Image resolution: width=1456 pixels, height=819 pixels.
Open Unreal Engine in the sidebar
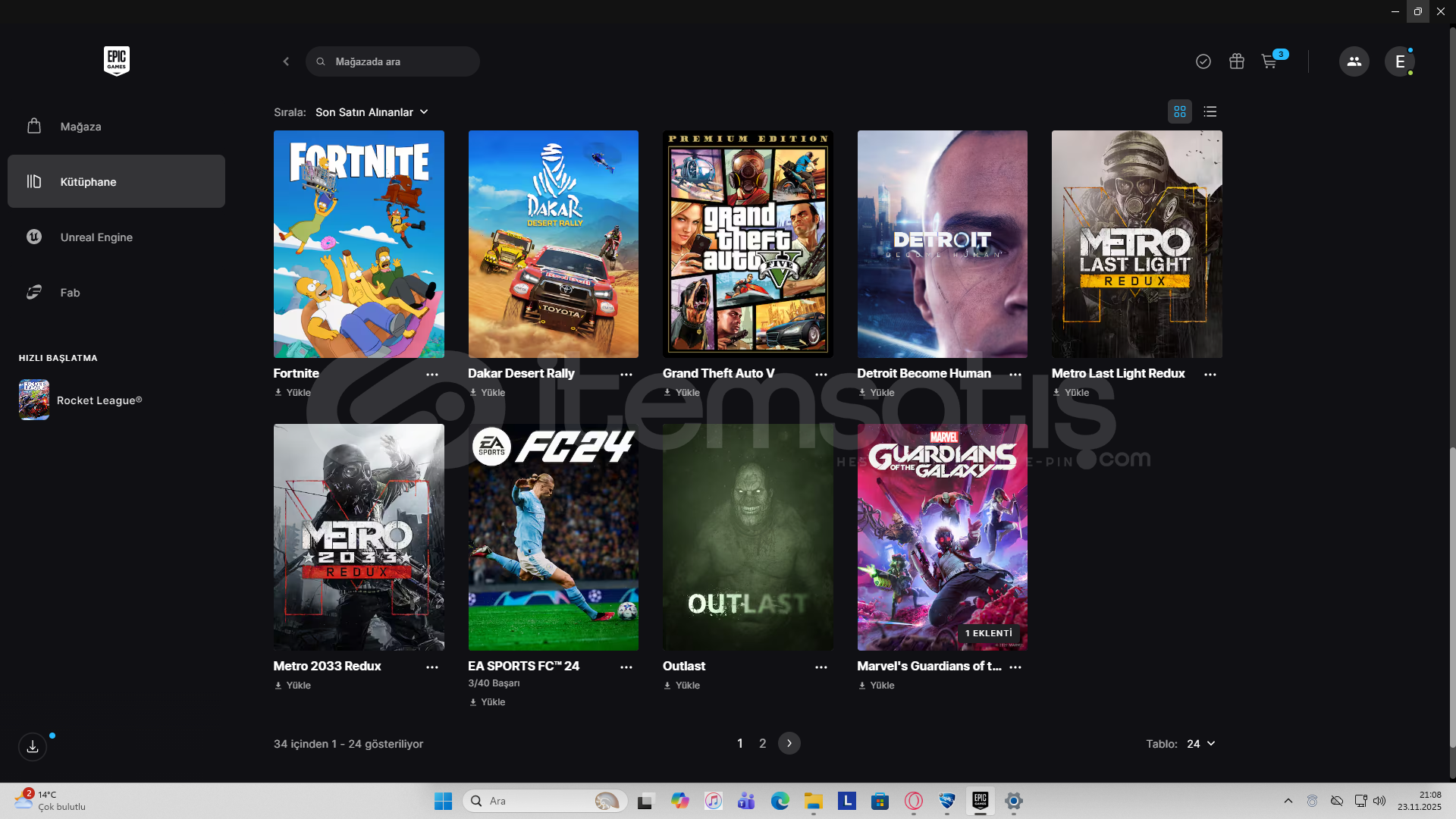coord(96,237)
